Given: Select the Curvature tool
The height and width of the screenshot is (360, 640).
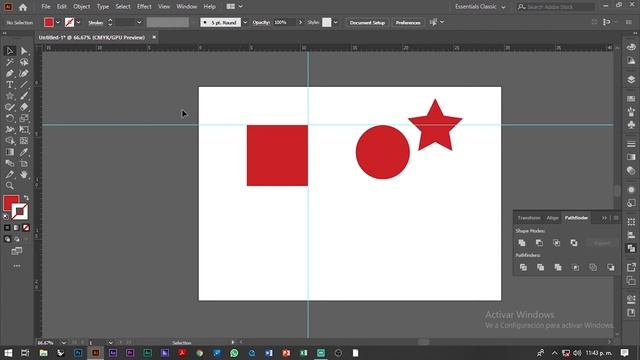Looking at the screenshot, I should [24, 73].
